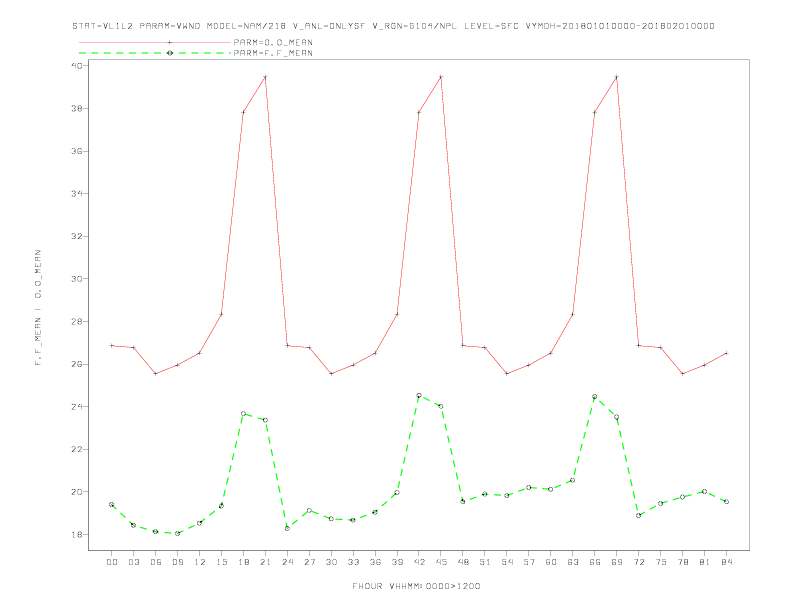This screenshot has width=792, height=612.
Task: Click the x-axis tick label 15
Action: click(221, 562)
